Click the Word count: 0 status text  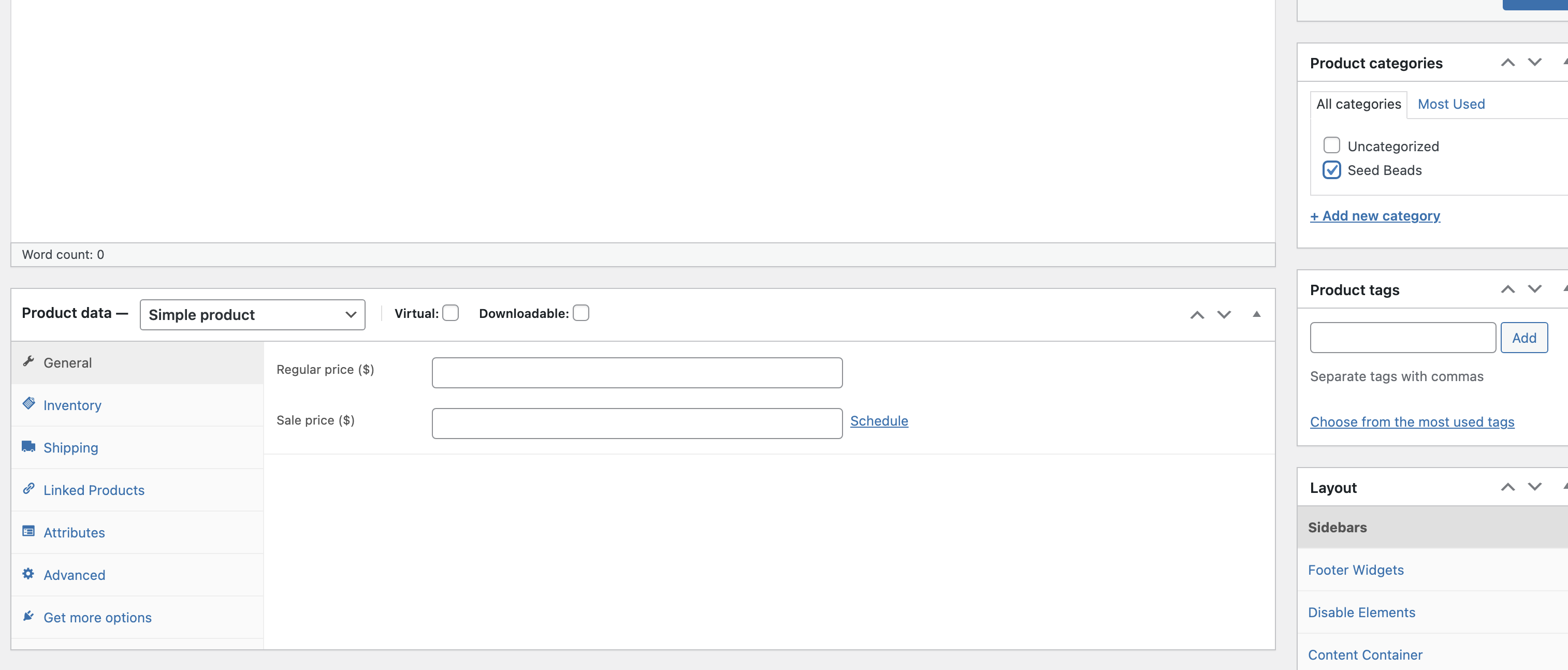point(63,254)
